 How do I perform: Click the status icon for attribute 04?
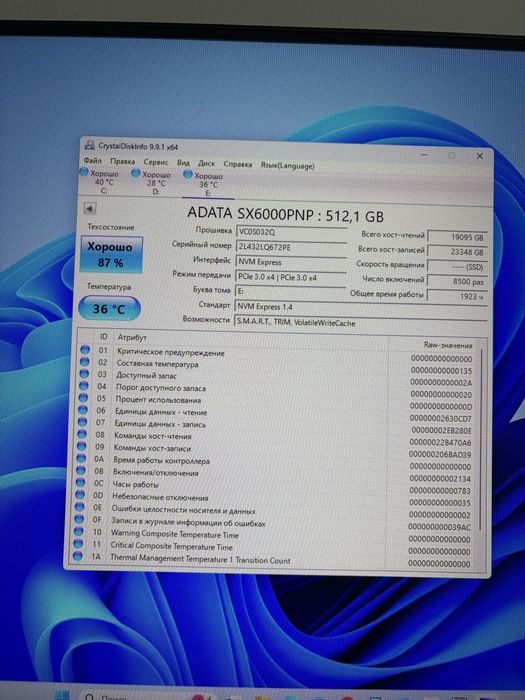click(83, 386)
